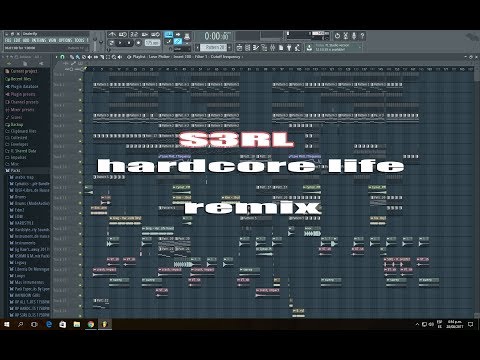Viewport: 480px width, 360px height.
Task: Open the TOOLS menu
Action: pos(79,40)
